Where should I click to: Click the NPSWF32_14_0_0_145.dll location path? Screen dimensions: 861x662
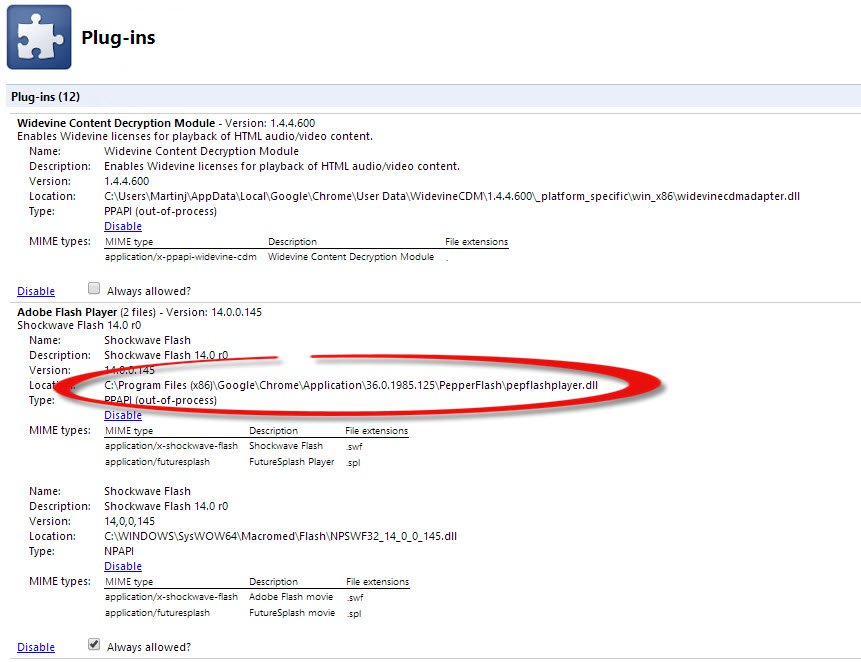281,536
